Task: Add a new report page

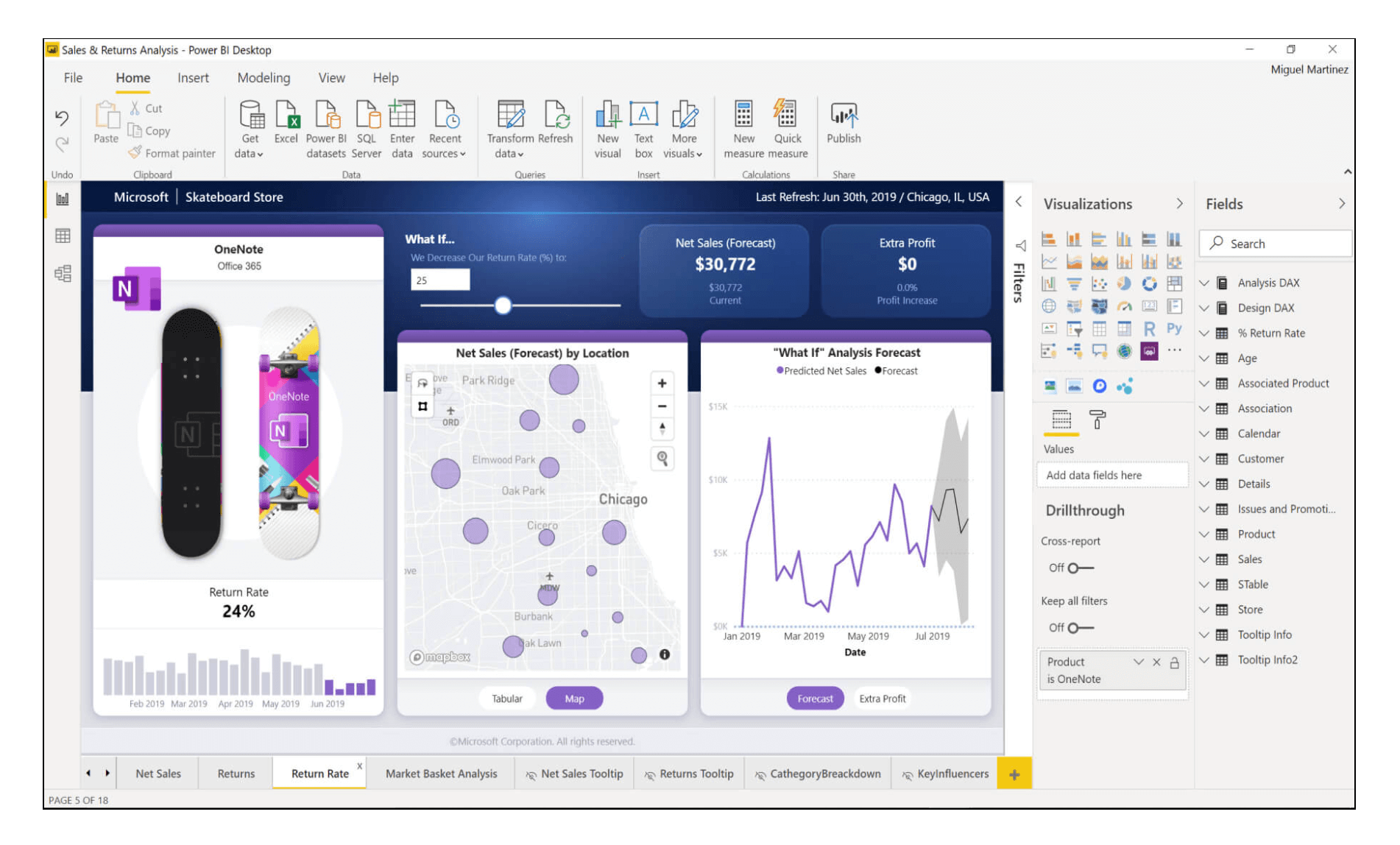Action: pos(1014,774)
